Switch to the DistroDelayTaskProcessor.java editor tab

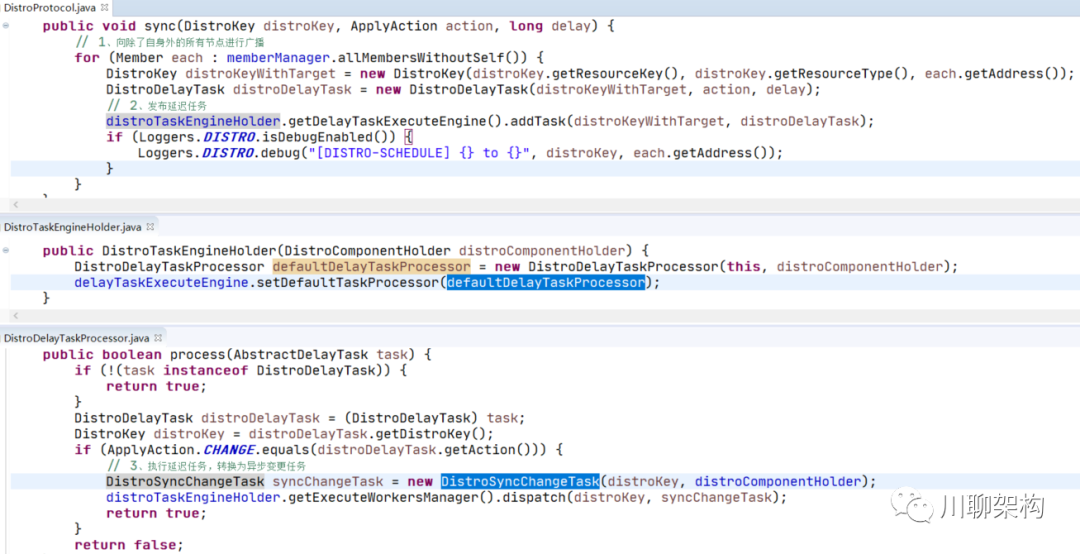pyautogui.click(x=76, y=338)
